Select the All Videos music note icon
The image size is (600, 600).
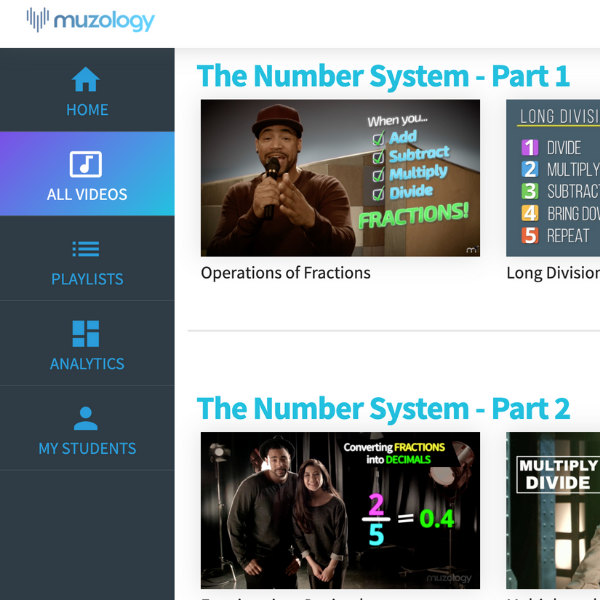pos(86,164)
